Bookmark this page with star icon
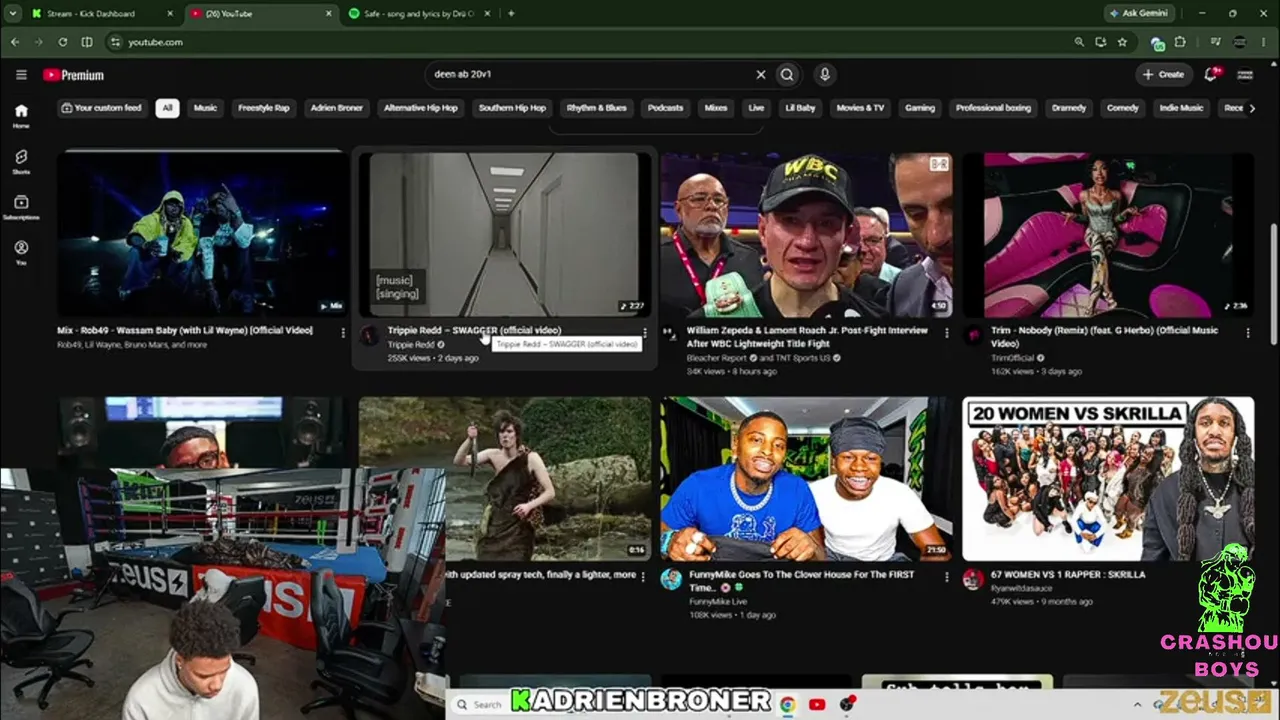This screenshot has width=1280, height=720. coord(1122,42)
